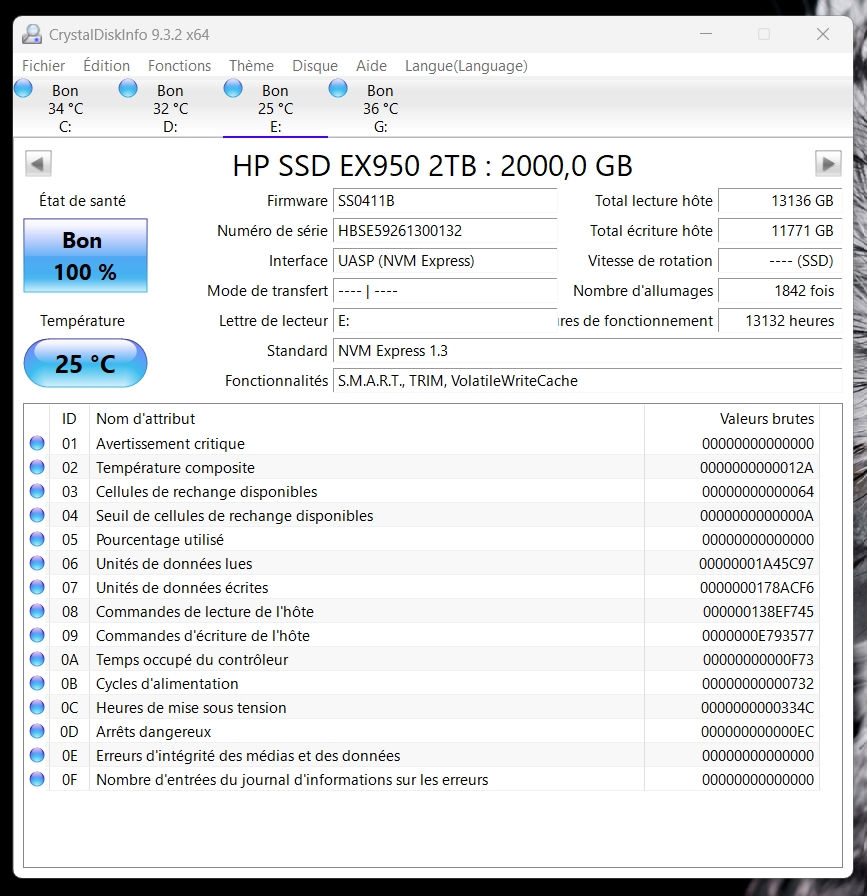This screenshot has height=896, width=867.
Task: Click status orb of Commandes de lecture row
Action: [37, 611]
